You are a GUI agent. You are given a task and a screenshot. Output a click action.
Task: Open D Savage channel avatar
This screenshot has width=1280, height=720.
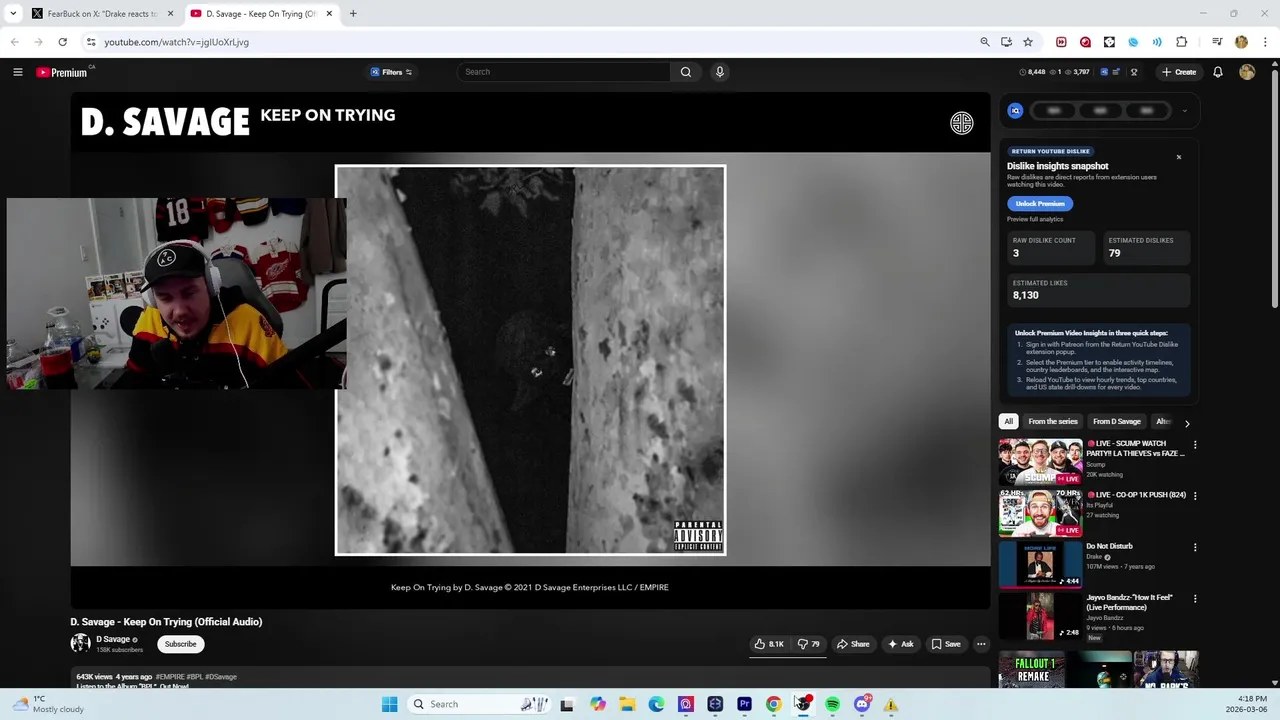(80, 643)
